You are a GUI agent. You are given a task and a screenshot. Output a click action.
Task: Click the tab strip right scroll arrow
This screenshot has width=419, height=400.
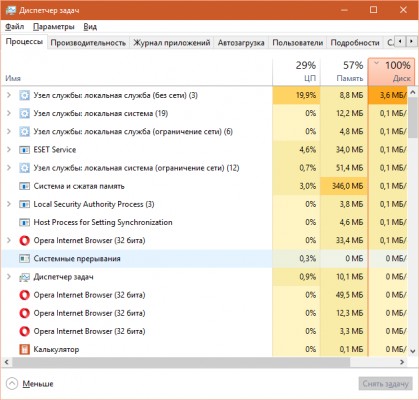click(411, 42)
